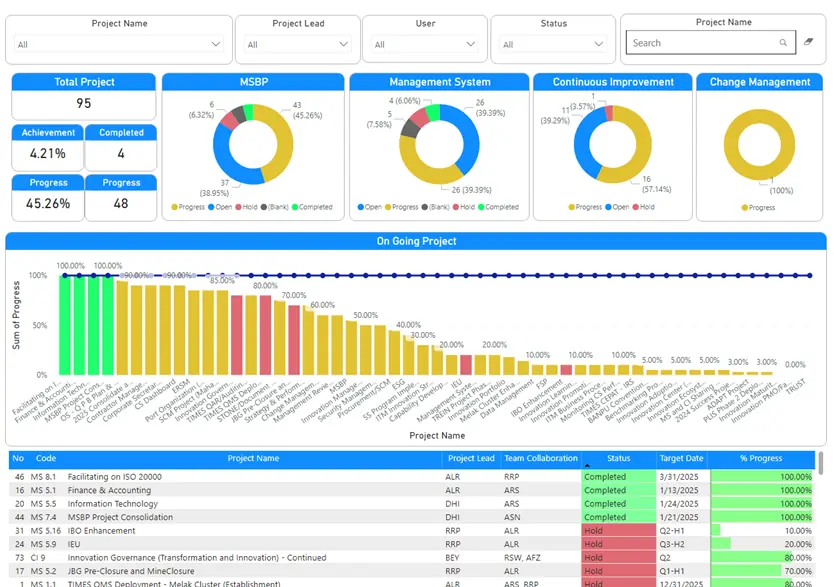Select Innovation Governance Continued row
The height and width of the screenshot is (587, 834).
click(412, 558)
